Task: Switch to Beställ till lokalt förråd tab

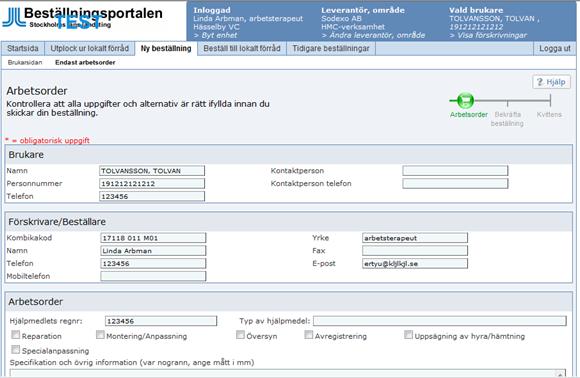Action: 242,48
